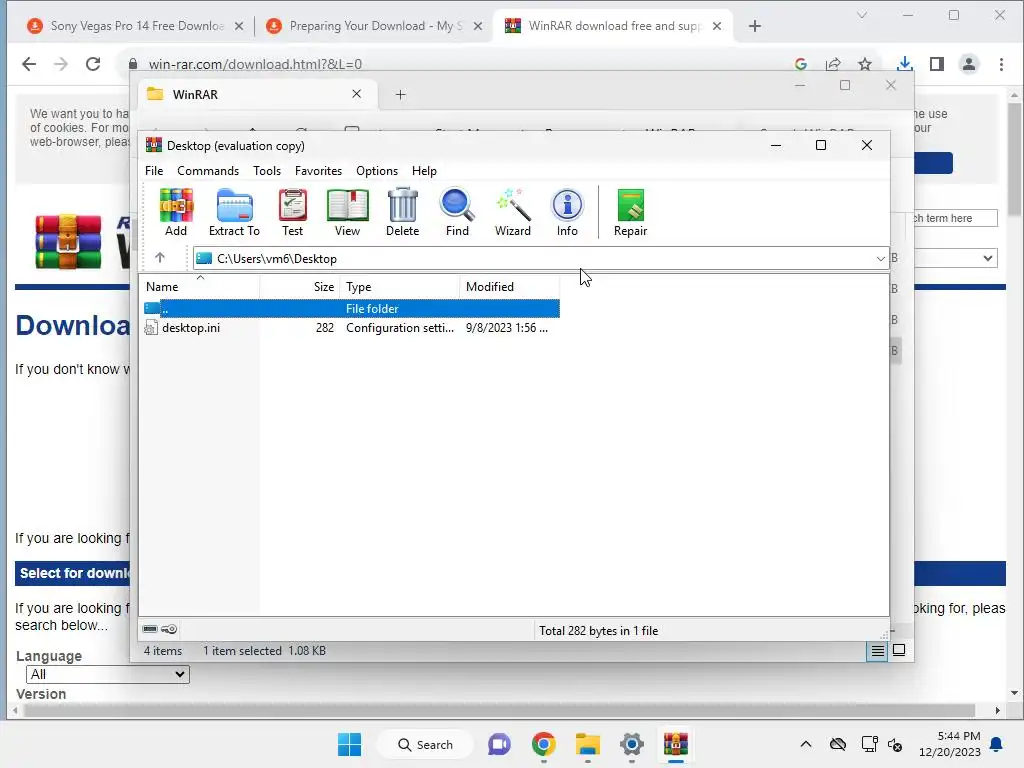Click the Add toolbar icon in WinRAR

(176, 212)
